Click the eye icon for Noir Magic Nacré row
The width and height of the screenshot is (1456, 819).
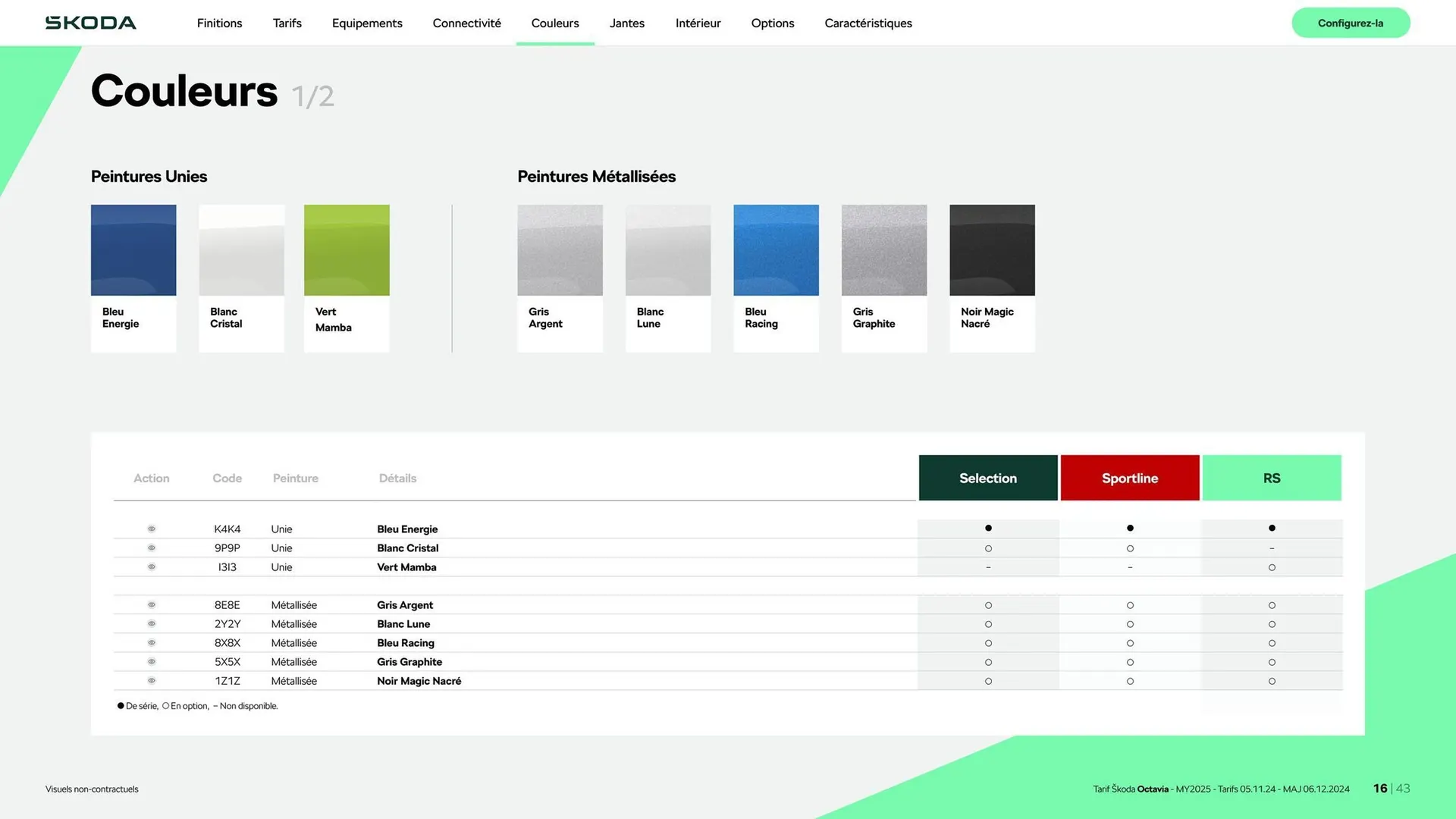click(x=152, y=680)
